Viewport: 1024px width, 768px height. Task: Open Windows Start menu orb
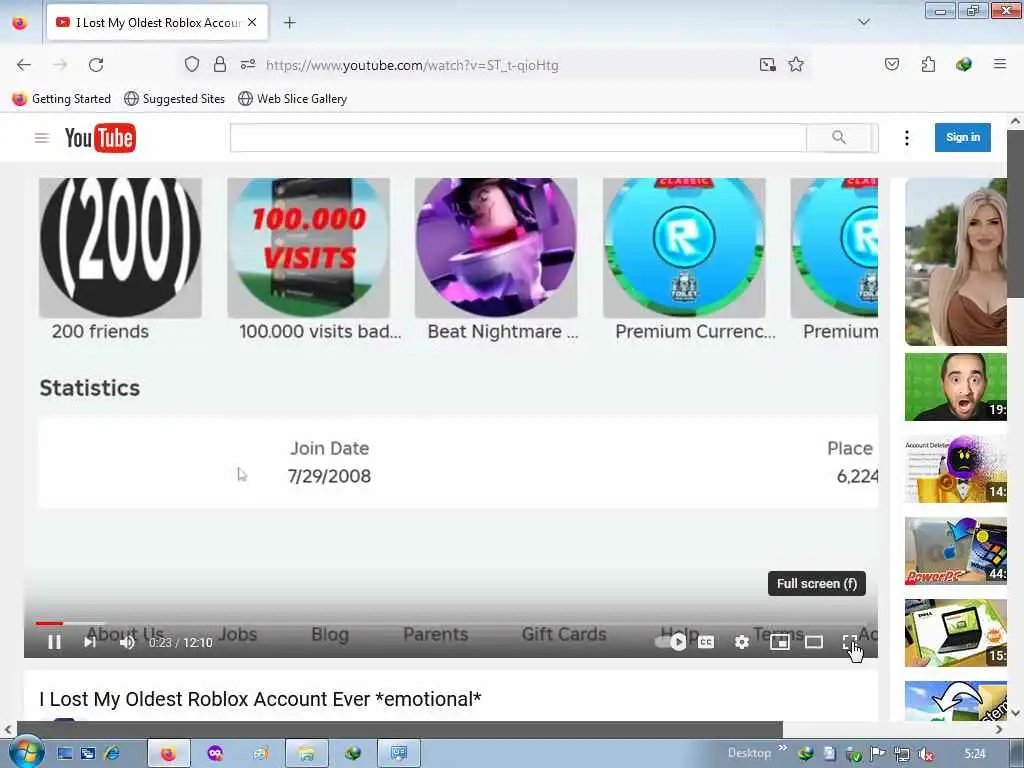[26, 752]
